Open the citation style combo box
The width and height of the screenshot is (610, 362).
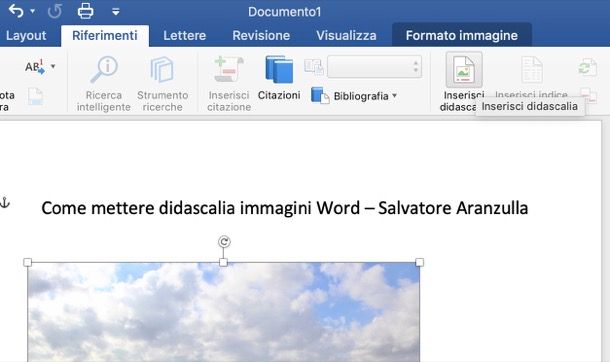click(374, 67)
